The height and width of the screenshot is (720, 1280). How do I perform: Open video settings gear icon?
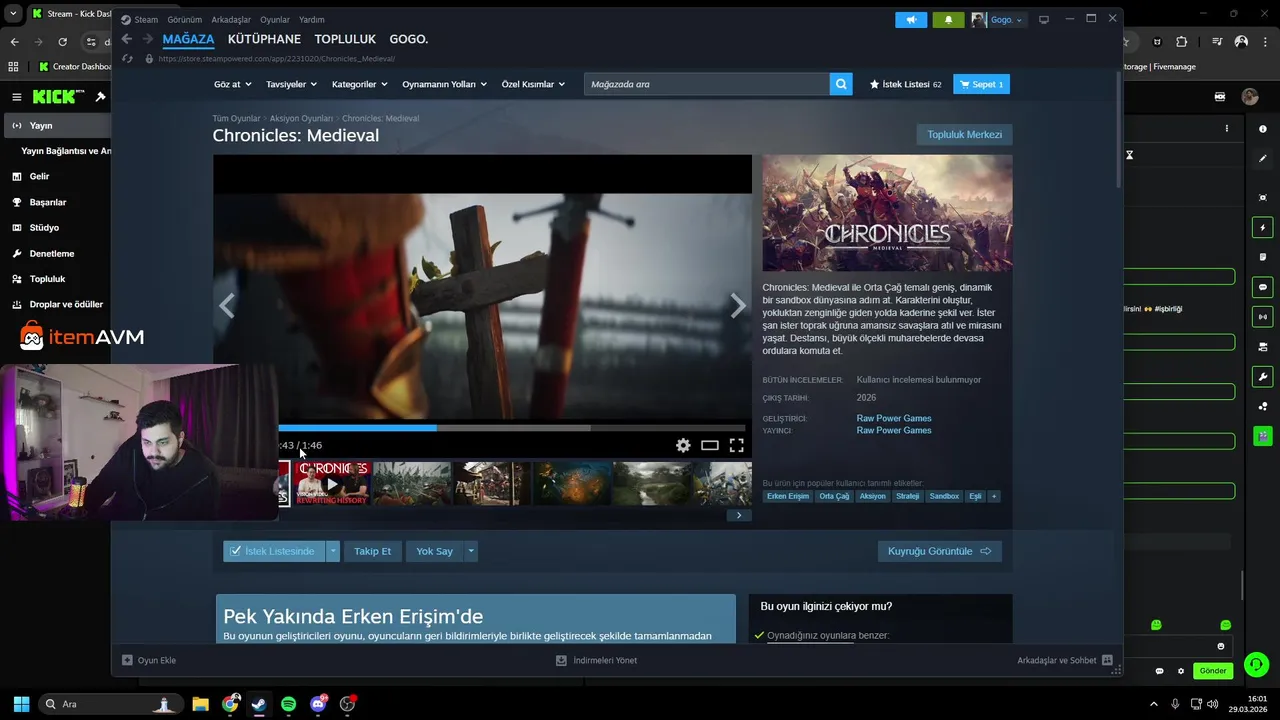pyautogui.click(x=683, y=445)
